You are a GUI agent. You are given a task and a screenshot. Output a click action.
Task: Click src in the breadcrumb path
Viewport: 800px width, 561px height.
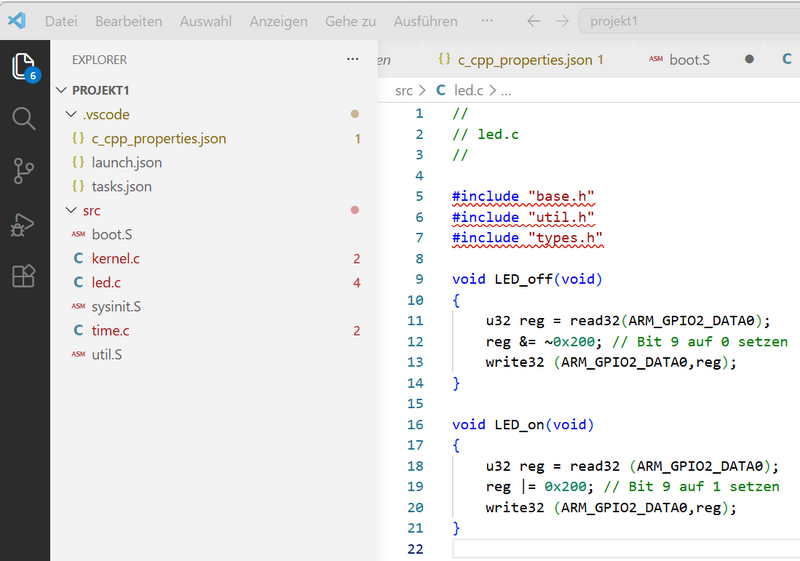point(404,91)
